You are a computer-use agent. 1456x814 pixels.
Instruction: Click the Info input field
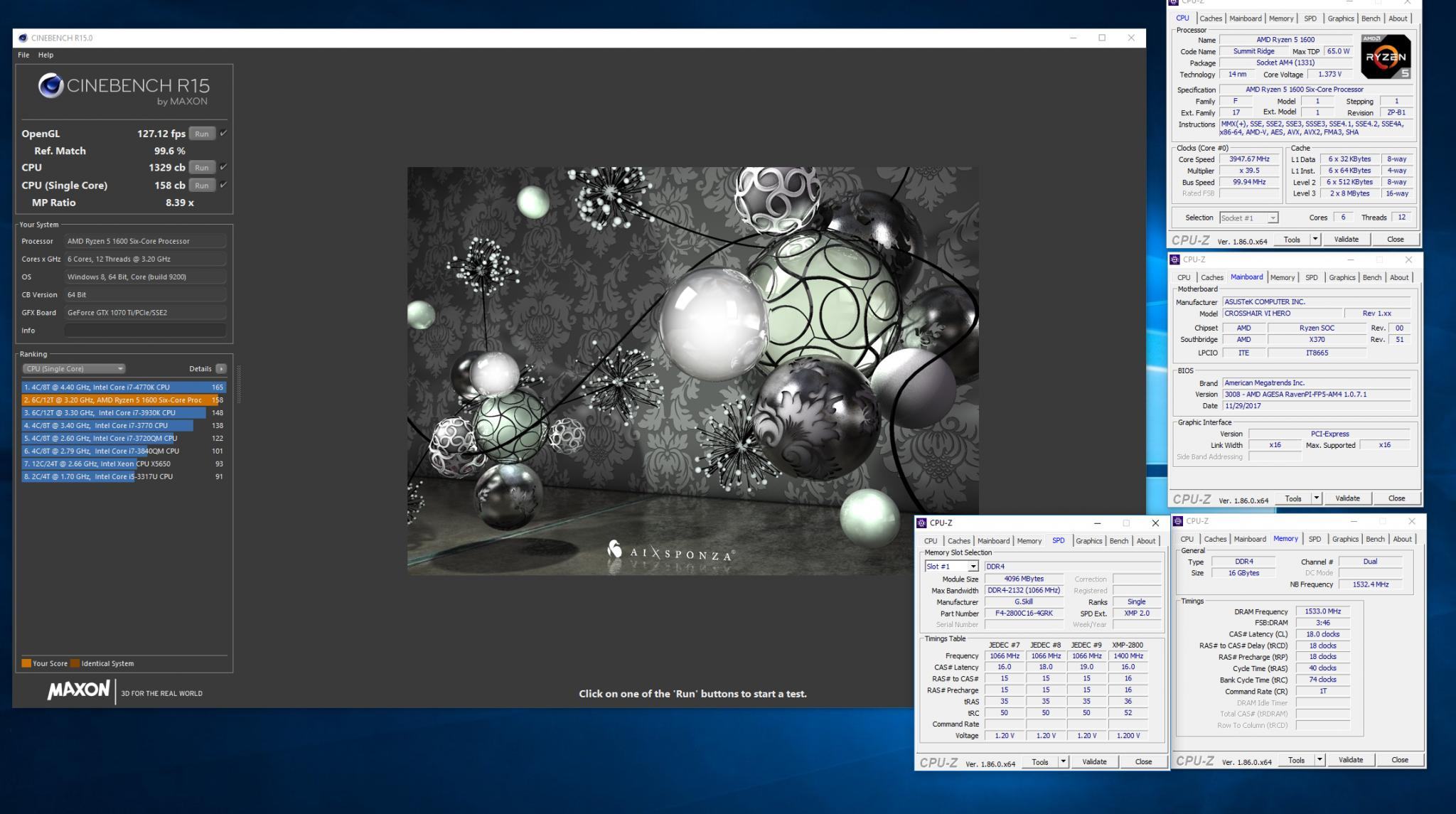point(145,331)
